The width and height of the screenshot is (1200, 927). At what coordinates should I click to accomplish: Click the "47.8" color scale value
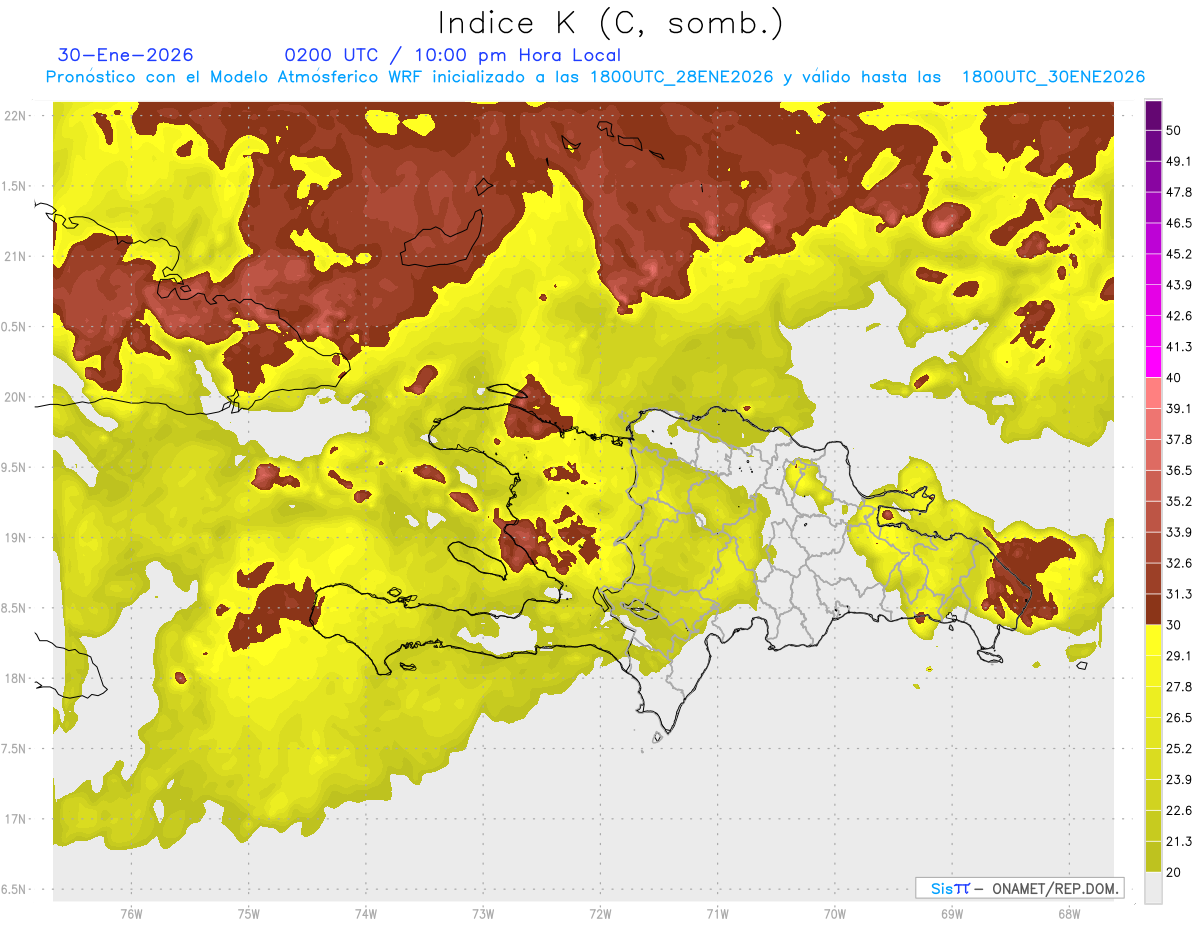[x=1179, y=192]
